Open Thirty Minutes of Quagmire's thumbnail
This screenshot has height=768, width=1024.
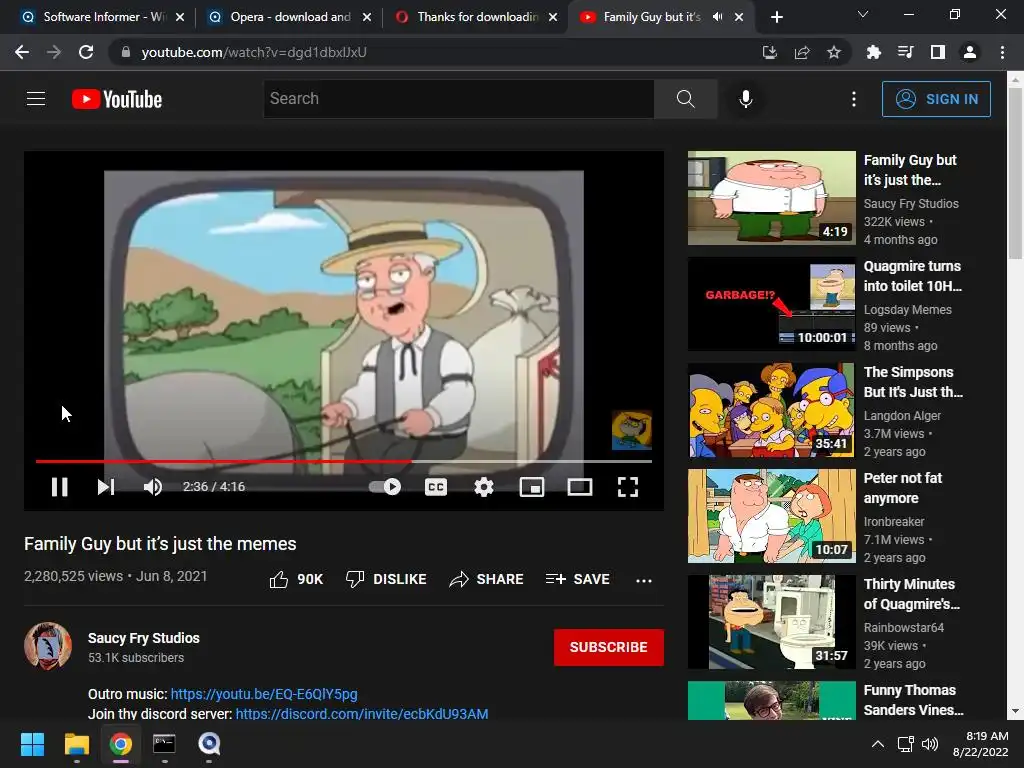click(771, 622)
